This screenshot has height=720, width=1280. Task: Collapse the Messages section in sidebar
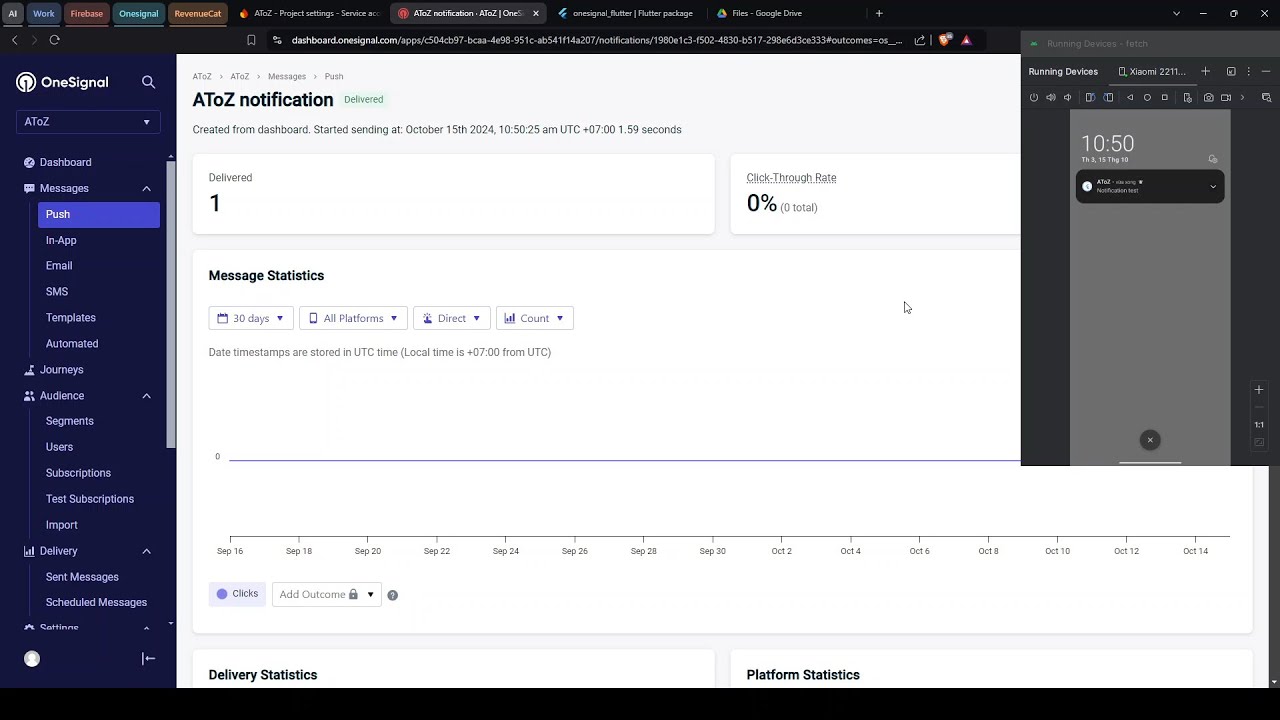point(146,188)
